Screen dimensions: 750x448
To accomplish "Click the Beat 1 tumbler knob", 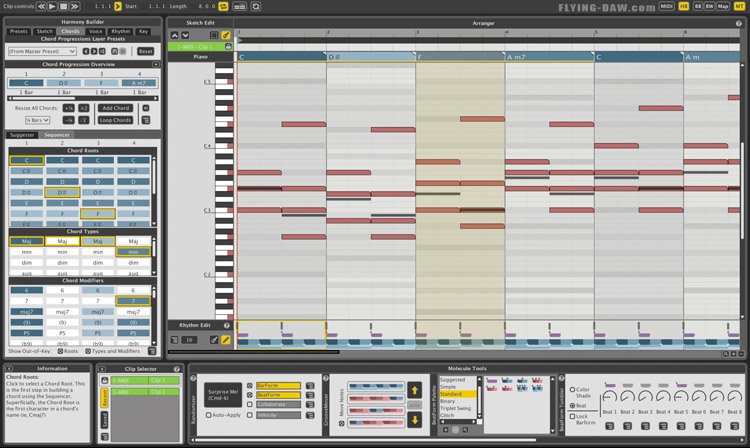I will coord(609,397).
